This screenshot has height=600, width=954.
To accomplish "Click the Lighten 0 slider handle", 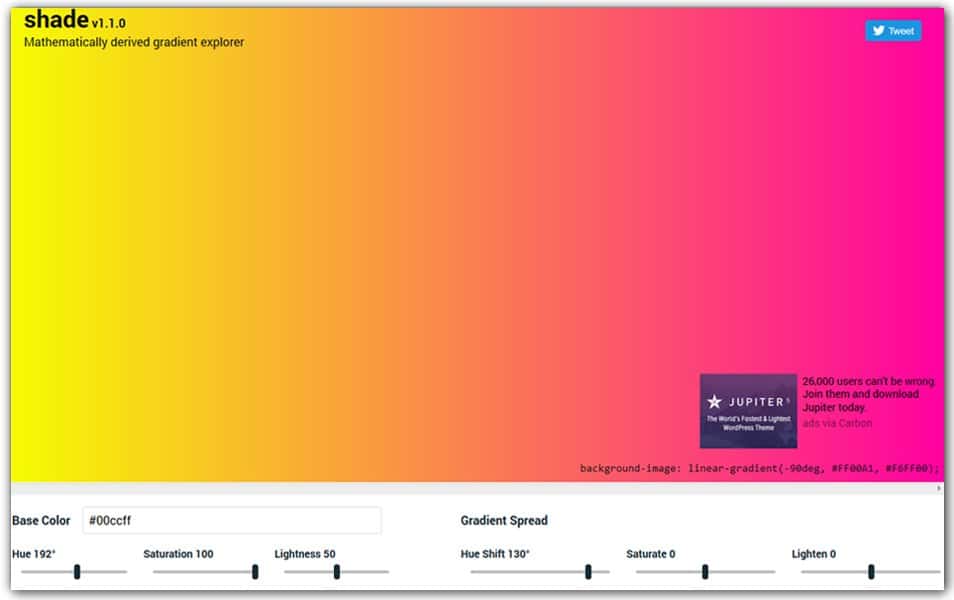I will [869, 571].
